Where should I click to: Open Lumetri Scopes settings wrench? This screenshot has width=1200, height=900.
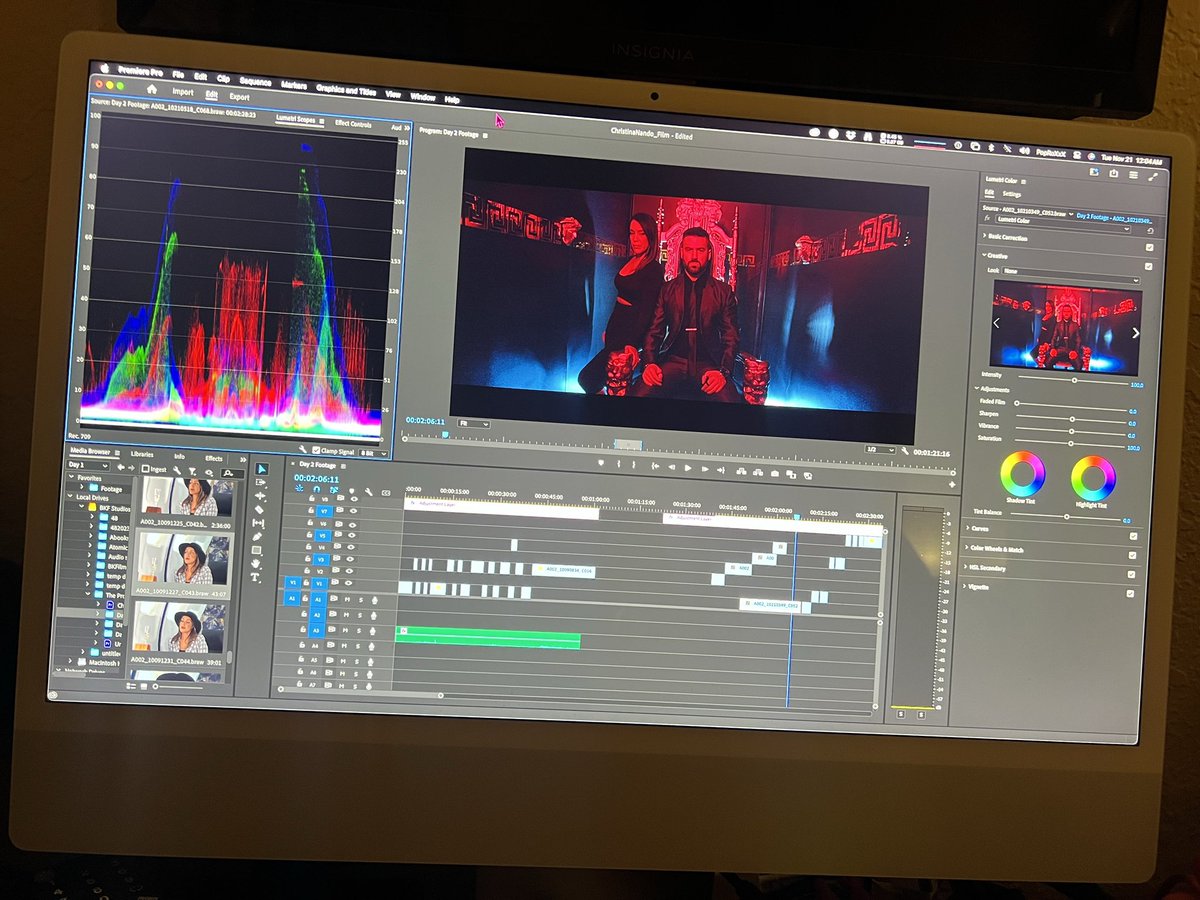point(303,449)
